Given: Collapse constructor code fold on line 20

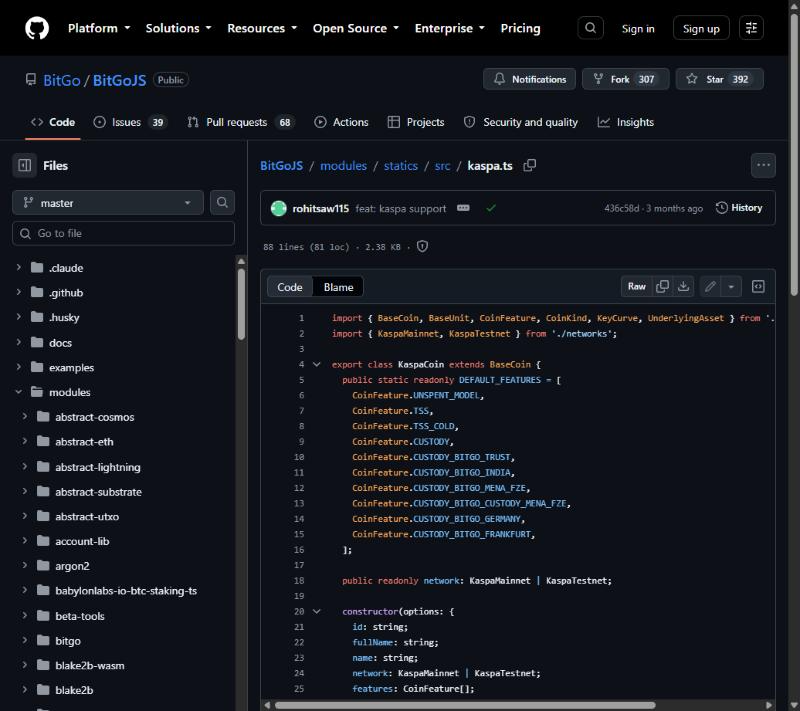Looking at the screenshot, I should pyautogui.click(x=316, y=611).
